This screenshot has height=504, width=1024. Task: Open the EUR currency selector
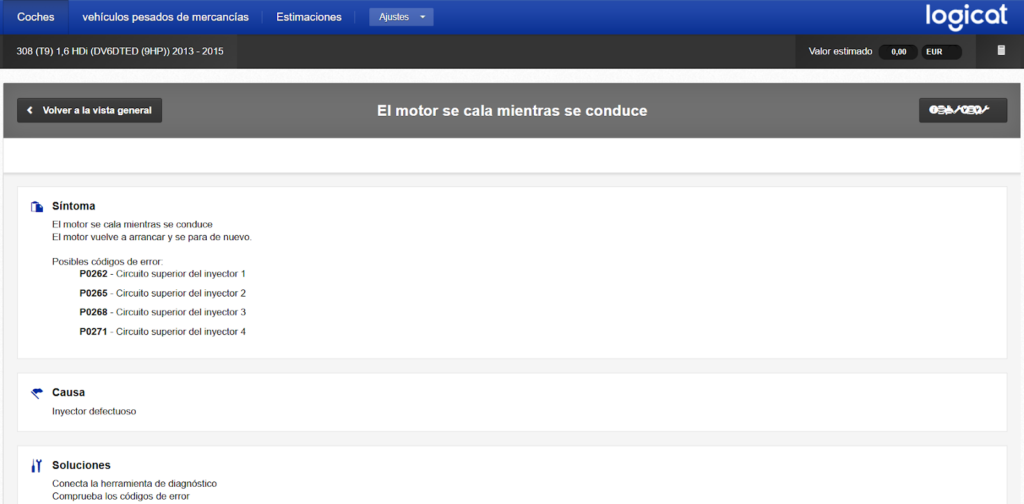[x=941, y=52]
